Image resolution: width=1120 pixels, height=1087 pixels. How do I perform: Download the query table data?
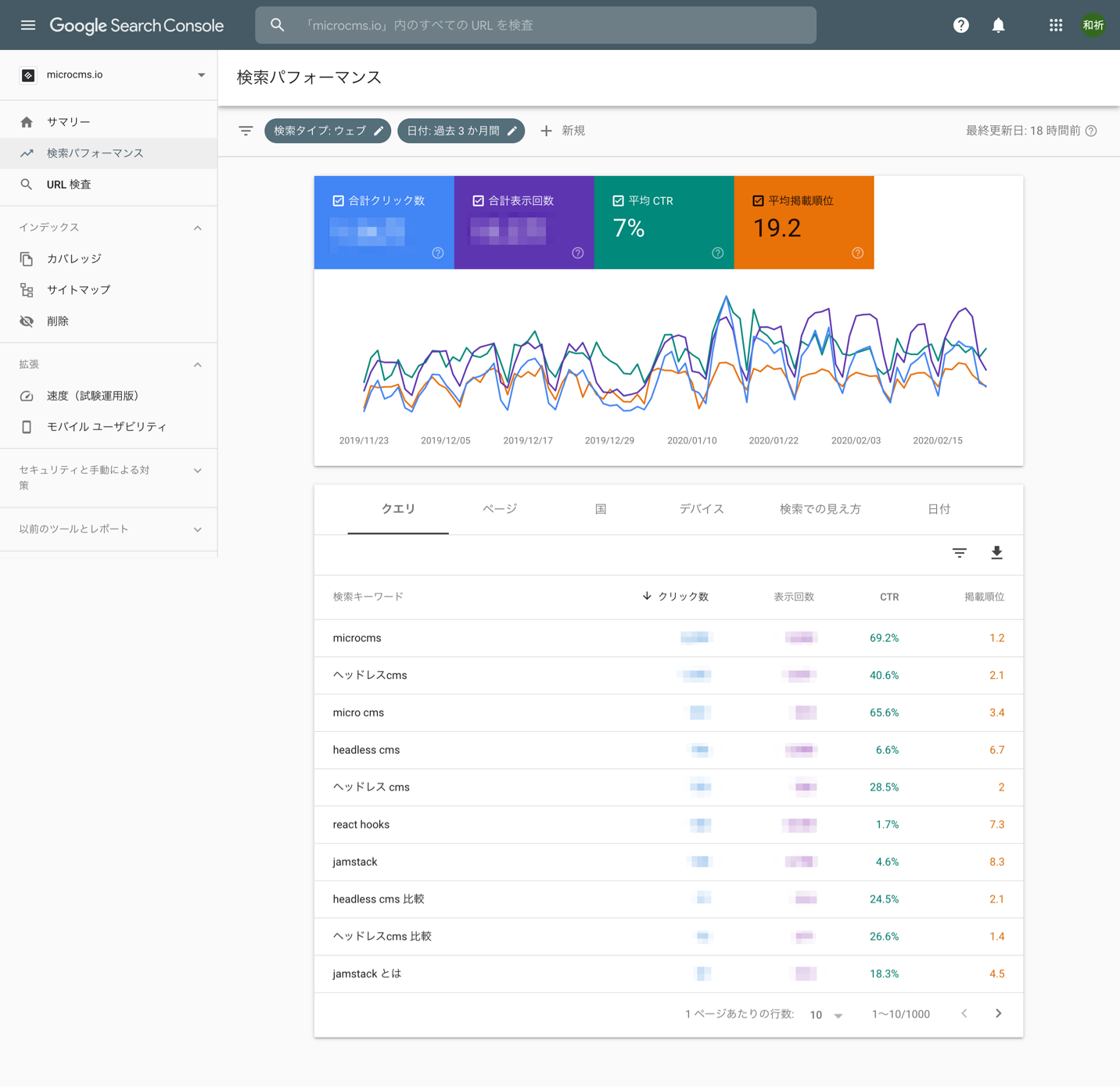(x=996, y=553)
